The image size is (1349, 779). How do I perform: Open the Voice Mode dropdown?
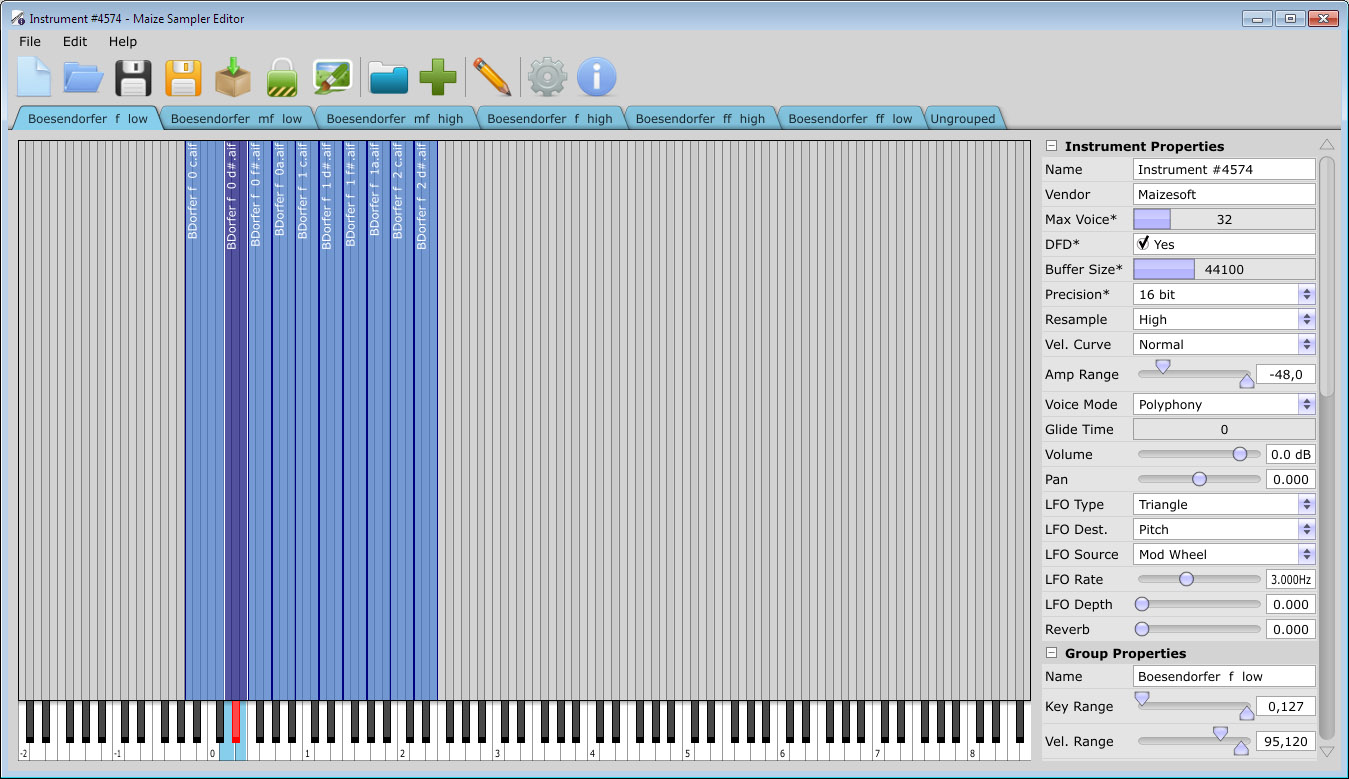click(1305, 404)
